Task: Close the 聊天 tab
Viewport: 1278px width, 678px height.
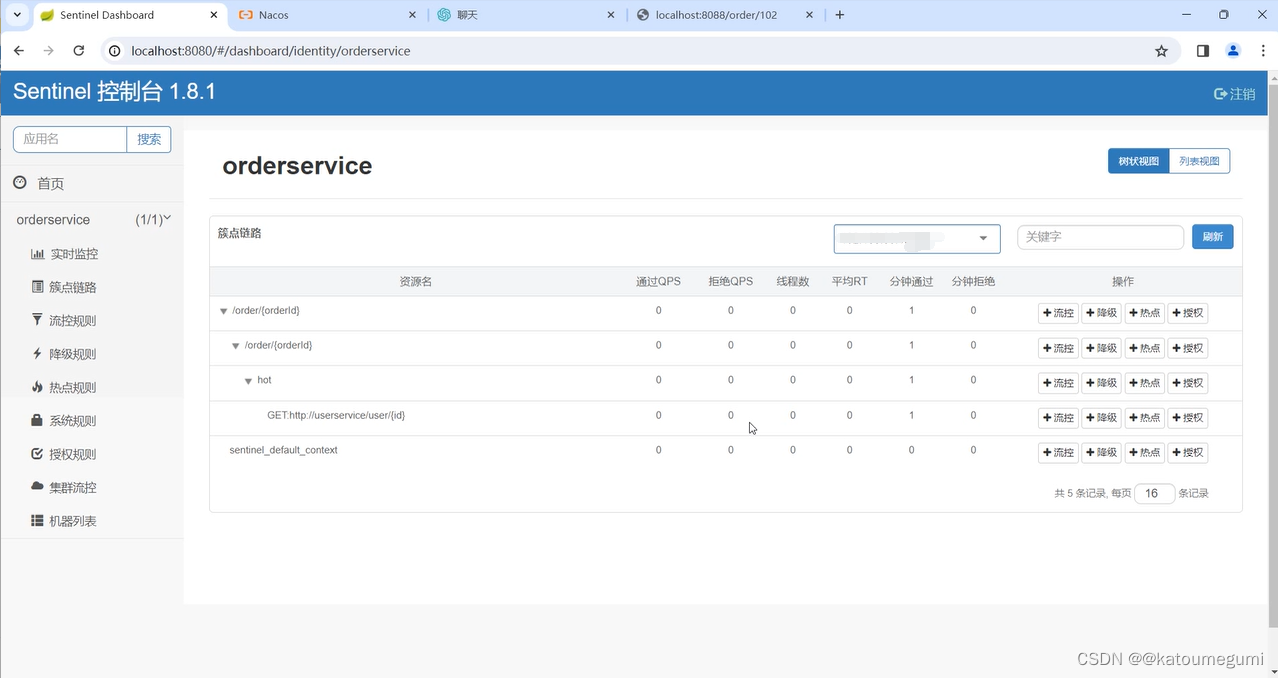Action: [612, 15]
